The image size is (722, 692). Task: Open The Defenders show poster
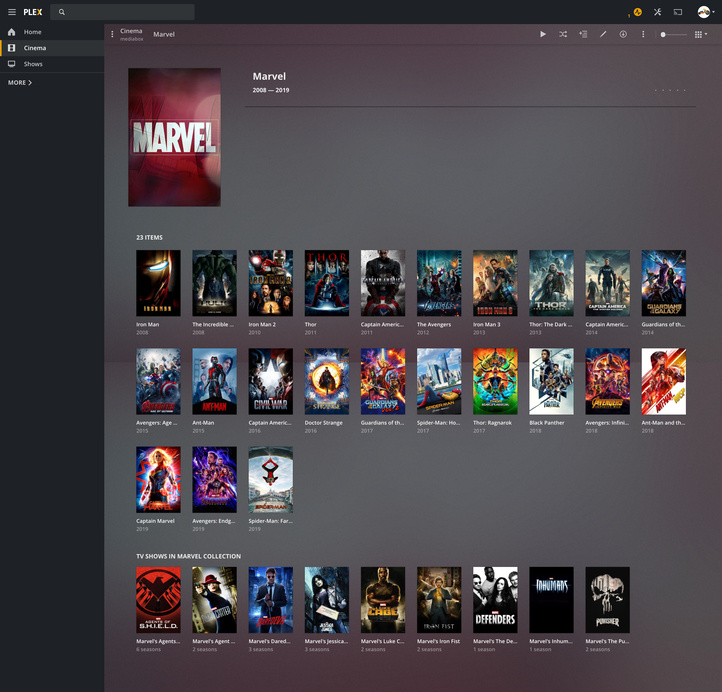(495, 599)
